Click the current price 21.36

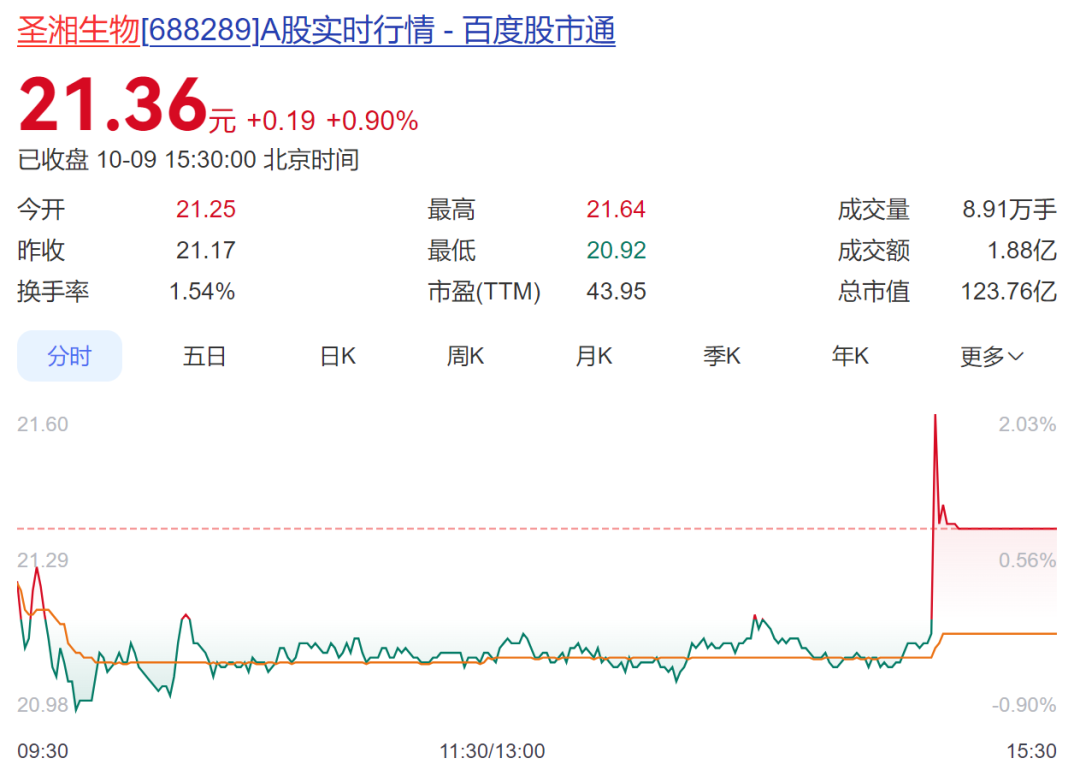coord(112,106)
